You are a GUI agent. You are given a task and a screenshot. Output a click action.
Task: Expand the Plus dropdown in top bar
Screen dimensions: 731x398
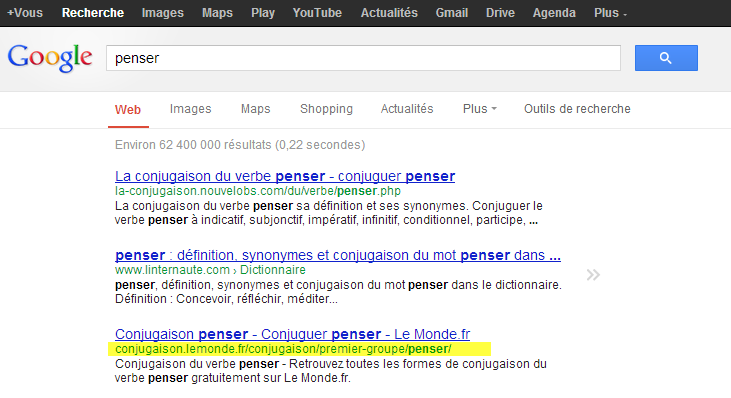click(x=610, y=13)
